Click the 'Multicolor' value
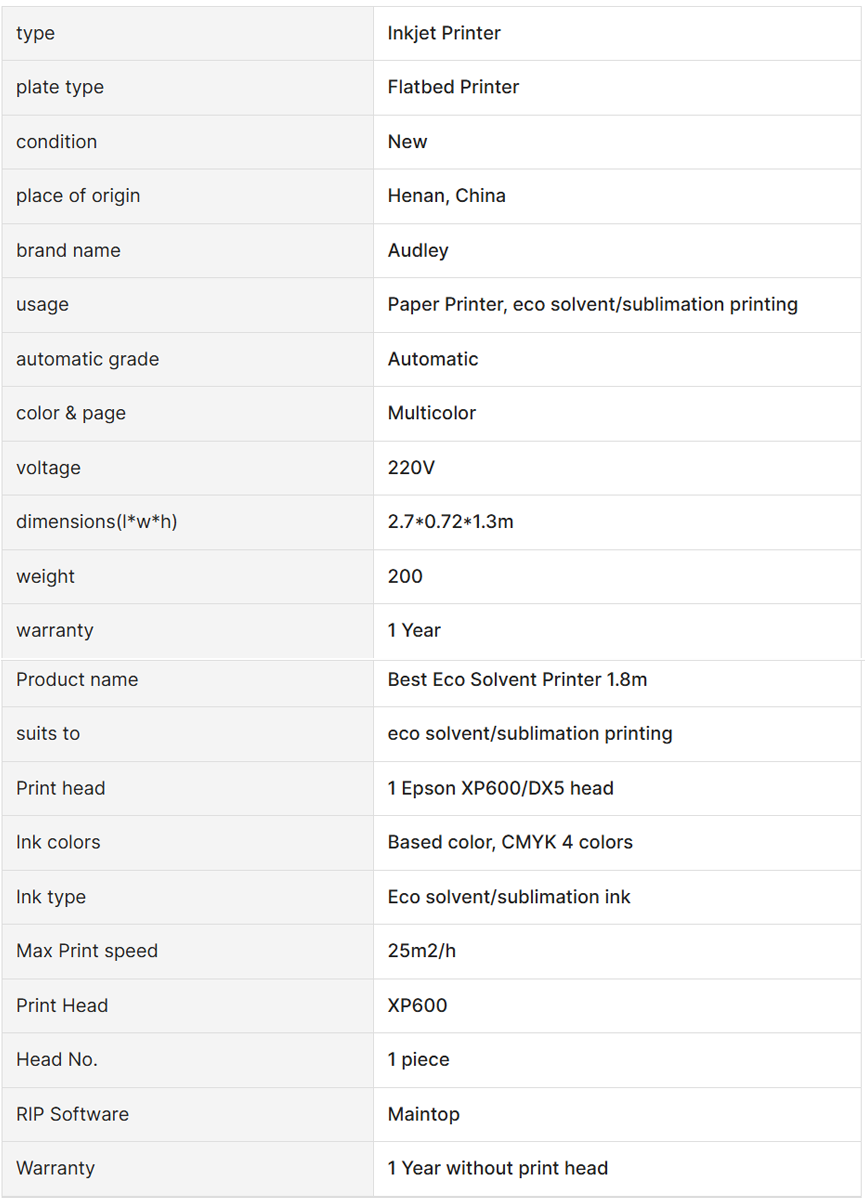866x1200 pixels. [432, 413]
